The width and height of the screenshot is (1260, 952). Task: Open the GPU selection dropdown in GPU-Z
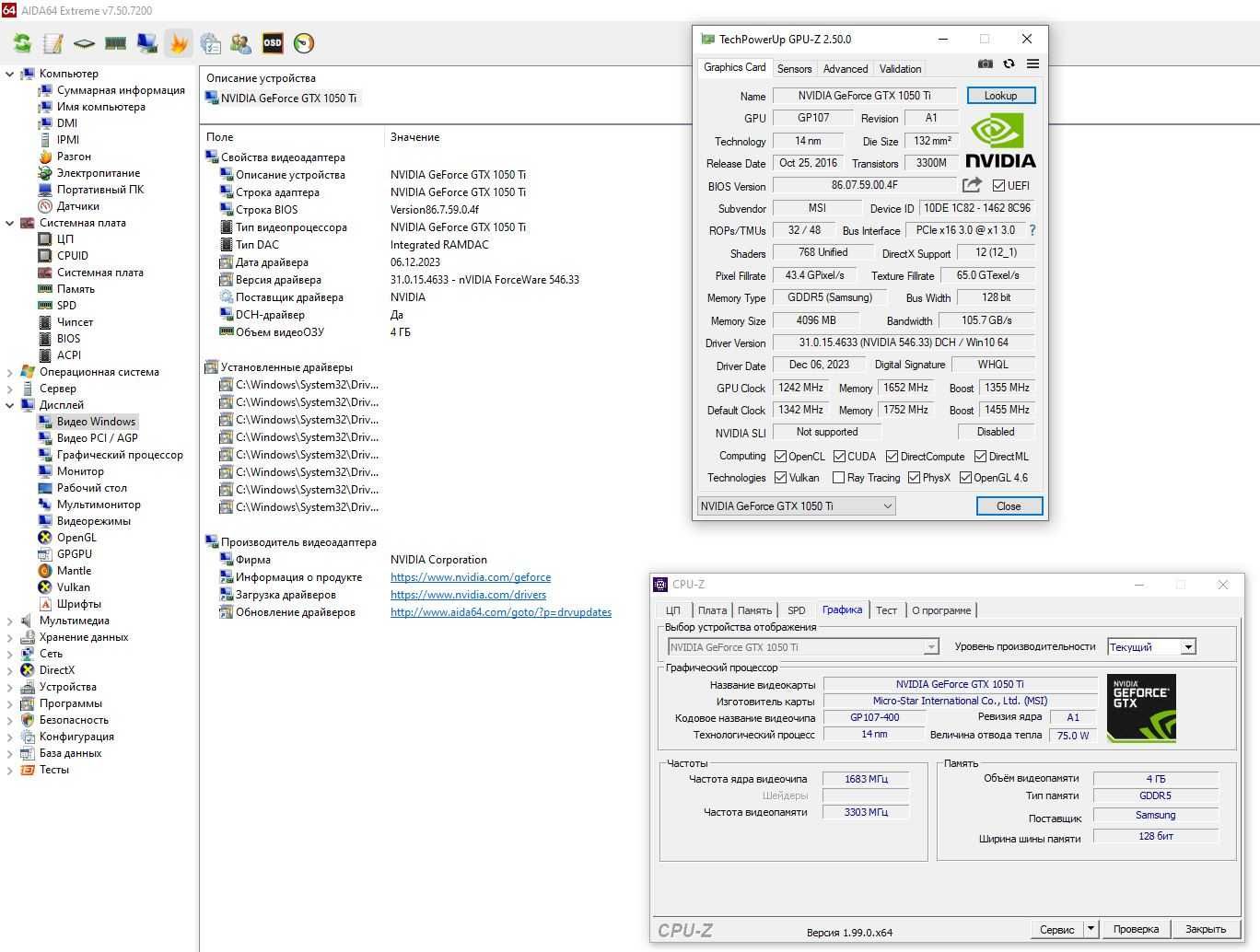[796, 505]
